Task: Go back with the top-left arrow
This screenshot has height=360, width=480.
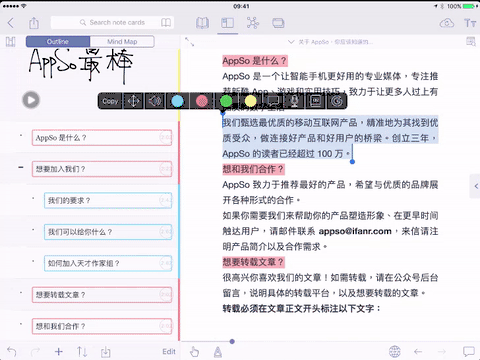Action: (x=11, y=23)
